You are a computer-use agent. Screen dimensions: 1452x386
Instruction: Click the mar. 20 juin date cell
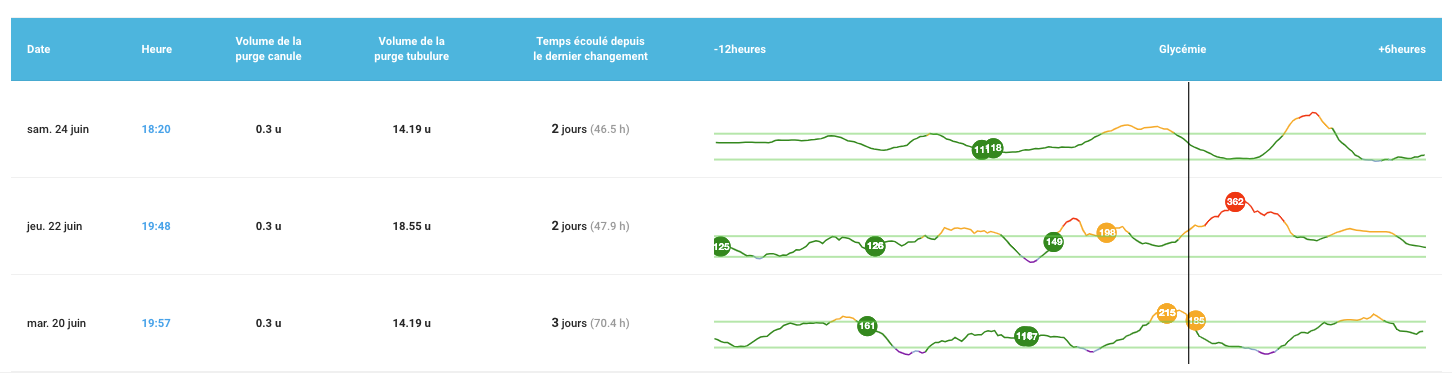[x=56, y=323]
